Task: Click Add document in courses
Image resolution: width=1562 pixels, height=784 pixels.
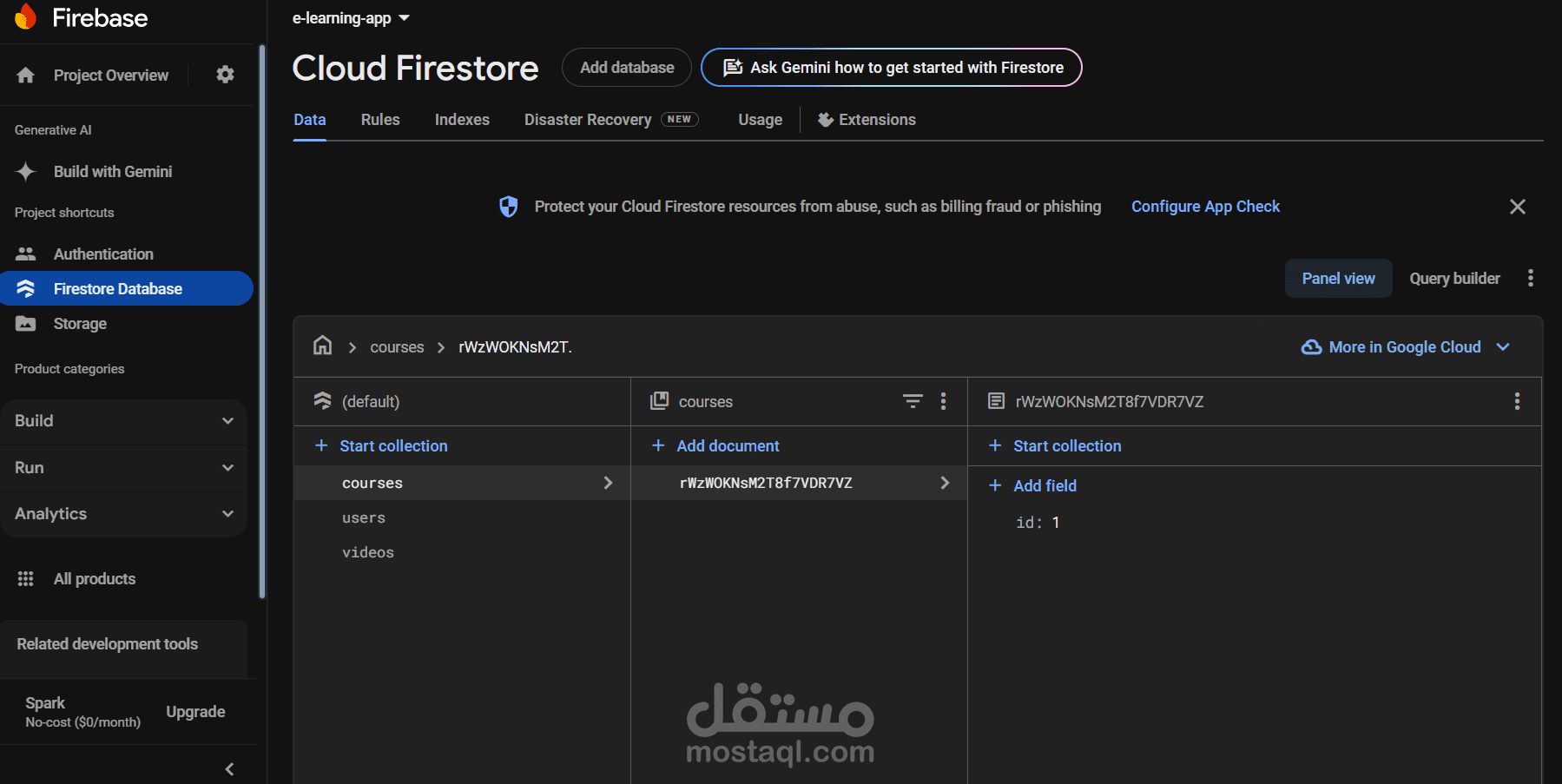Action: click(716, 445)
